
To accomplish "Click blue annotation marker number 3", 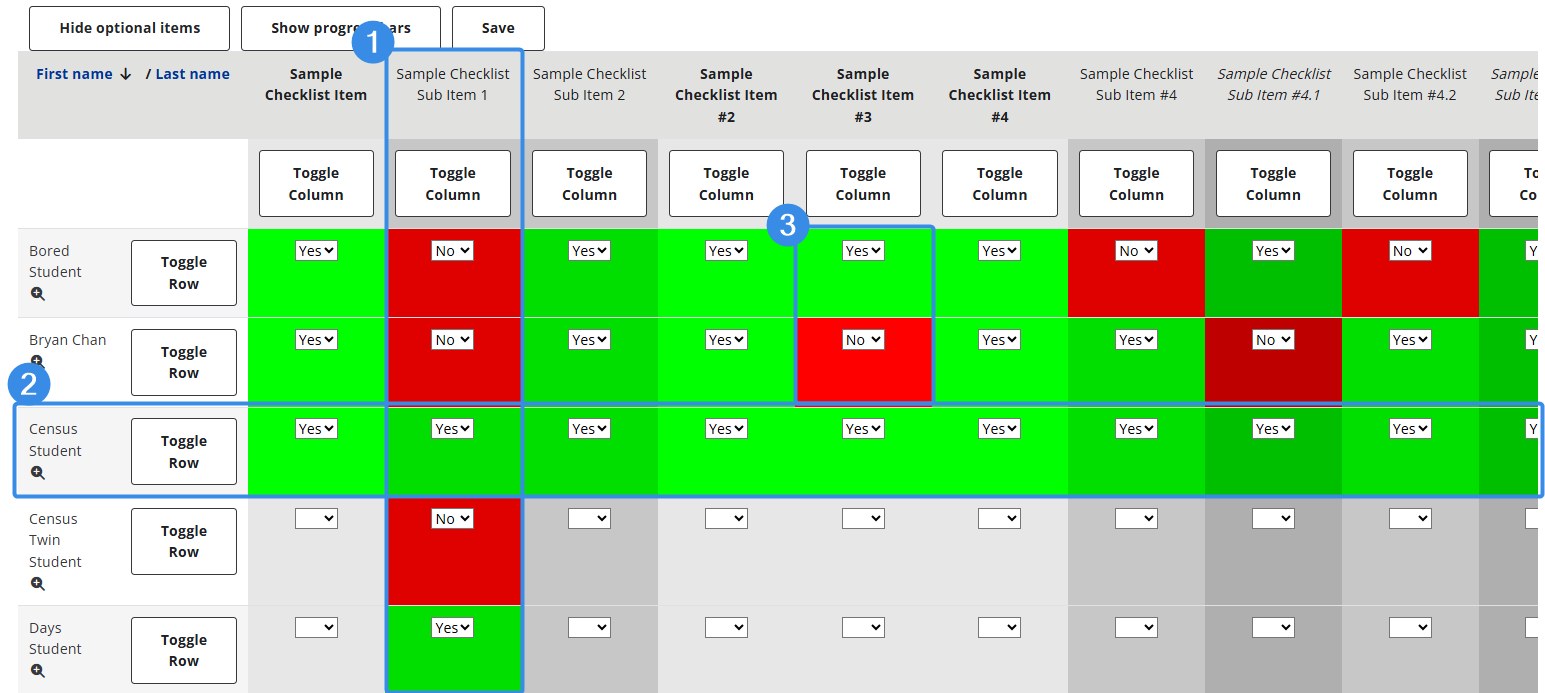I will 787,226.
